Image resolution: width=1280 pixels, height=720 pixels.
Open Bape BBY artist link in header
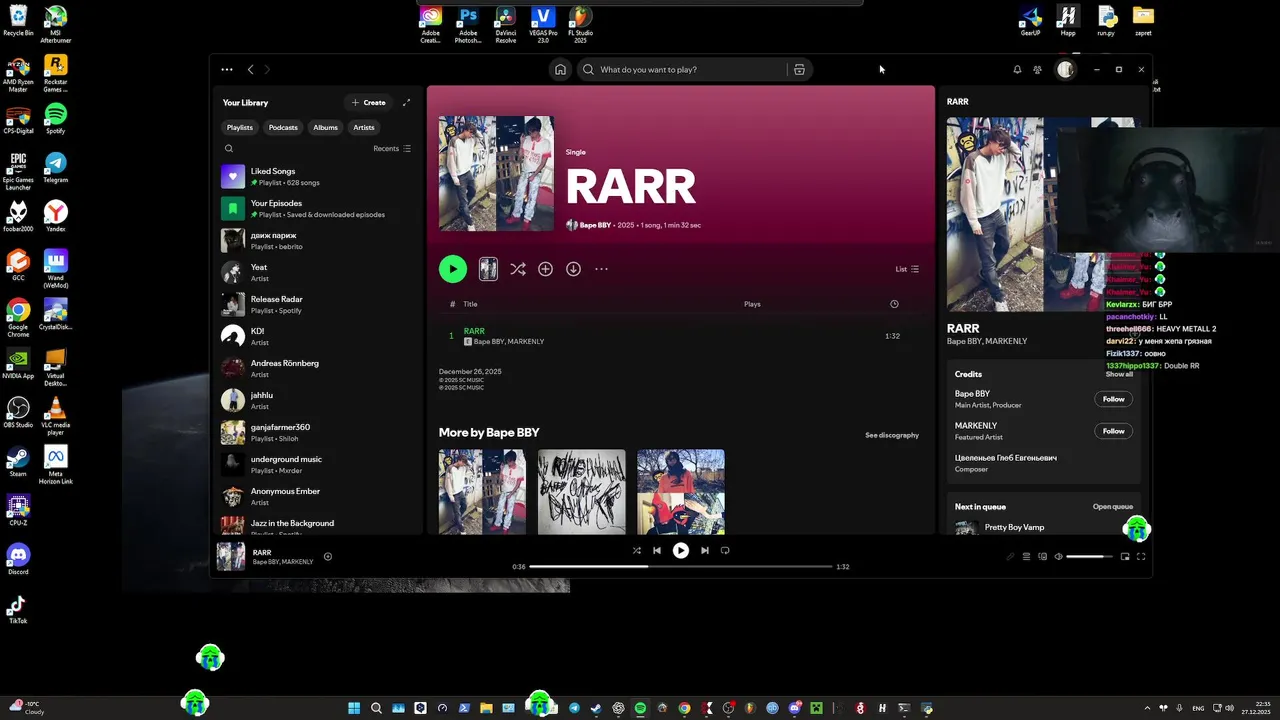coord(595,225)
